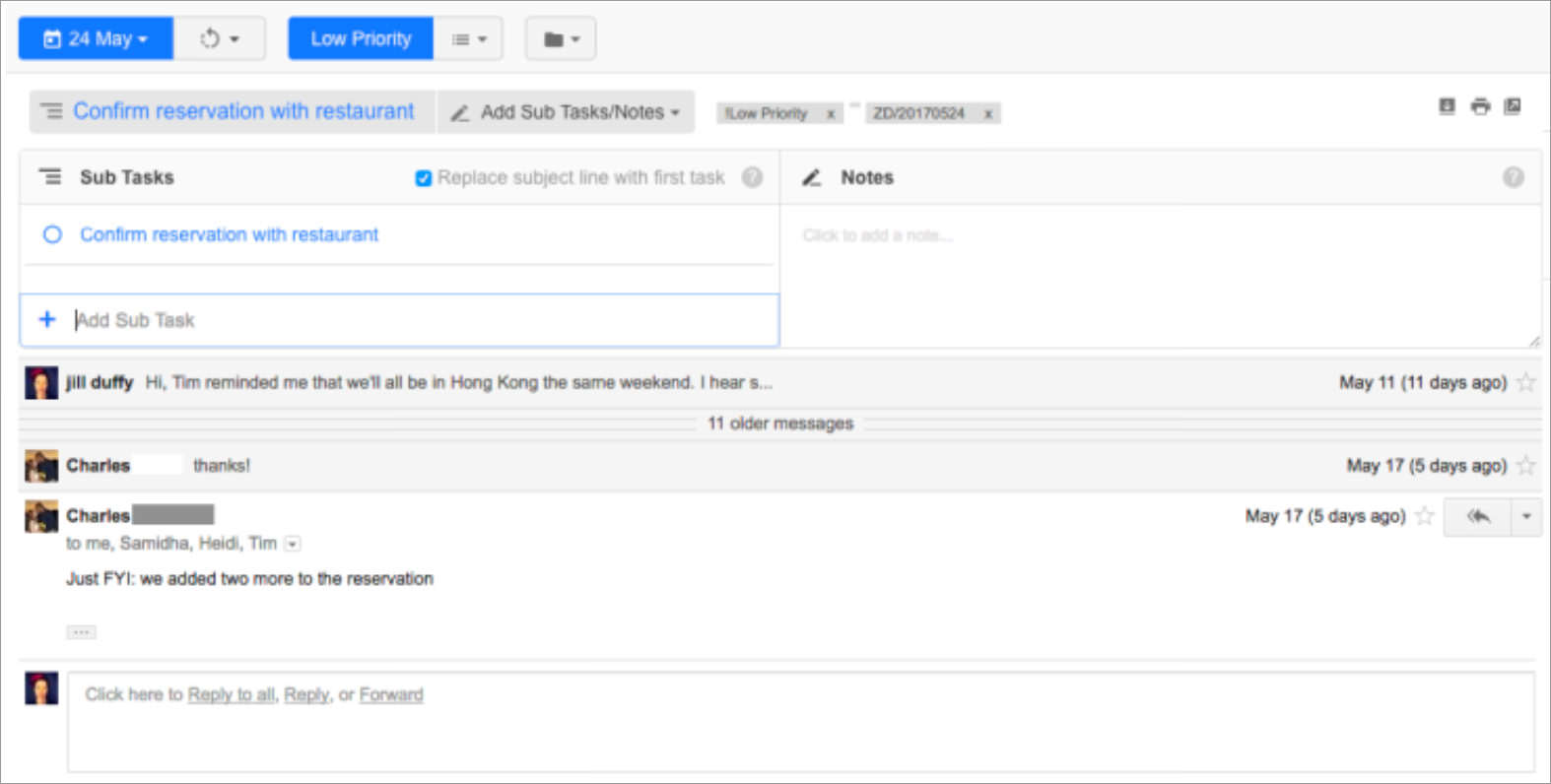Star Charles's thanks! message
The image size is (1551, 784).
pos(1526,466)
